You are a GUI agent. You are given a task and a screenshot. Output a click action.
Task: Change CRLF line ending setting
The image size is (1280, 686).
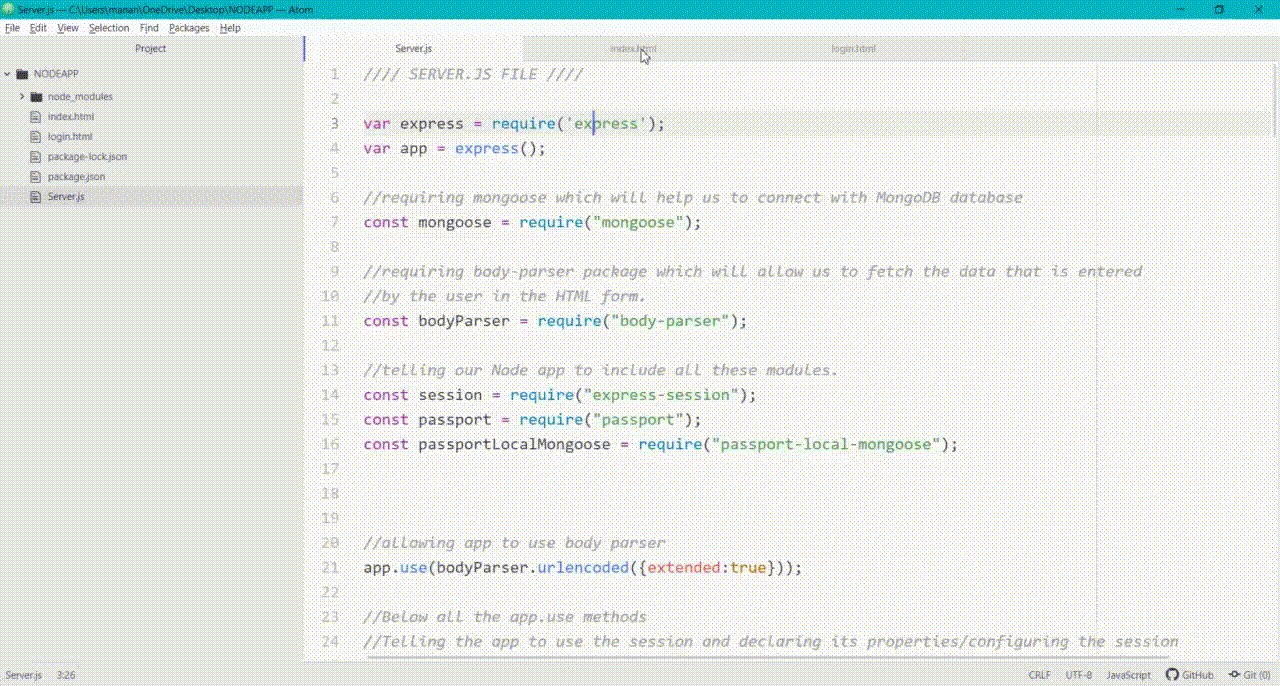1039,675
